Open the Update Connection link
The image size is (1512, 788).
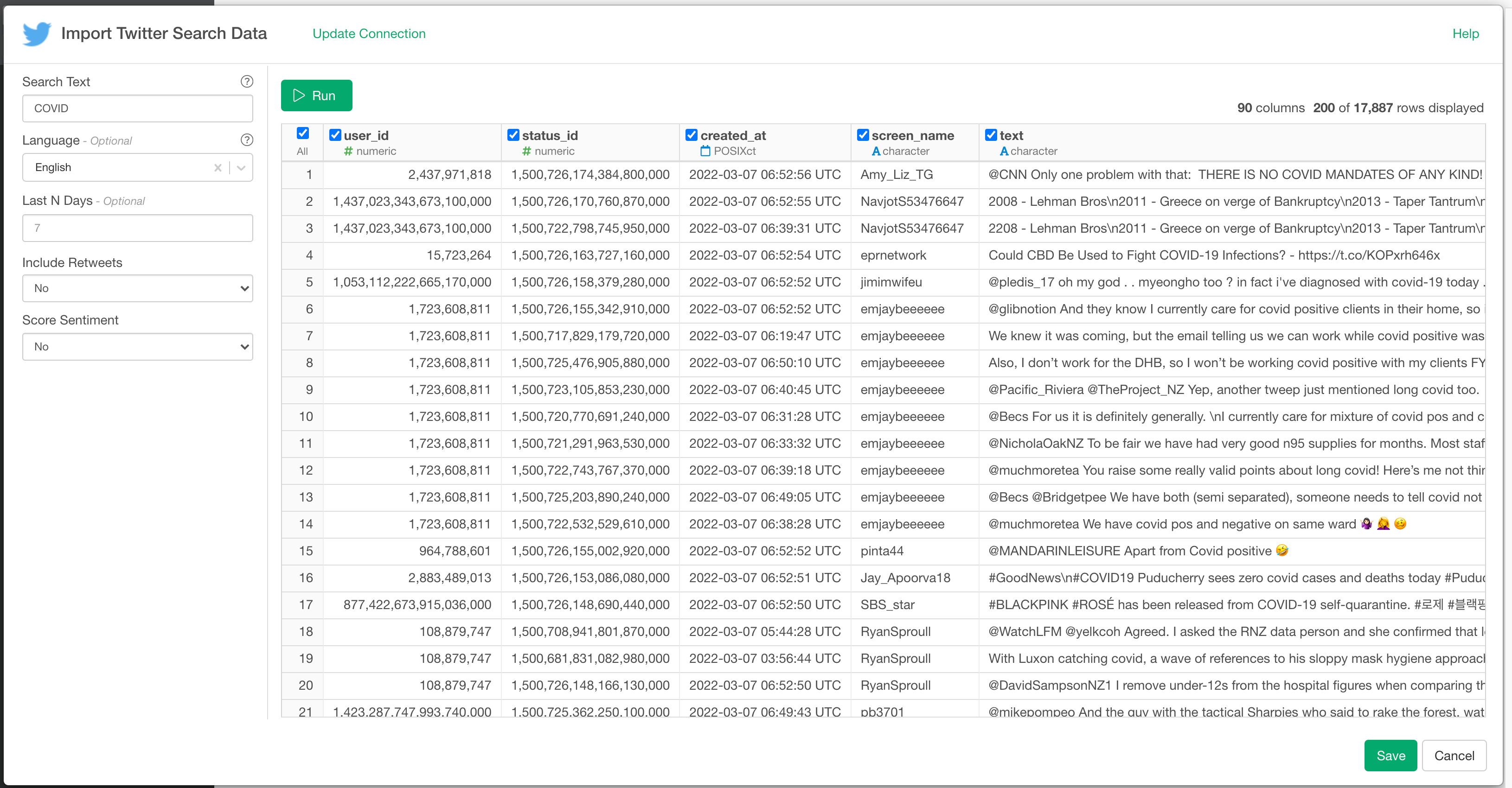click(369, 33)
